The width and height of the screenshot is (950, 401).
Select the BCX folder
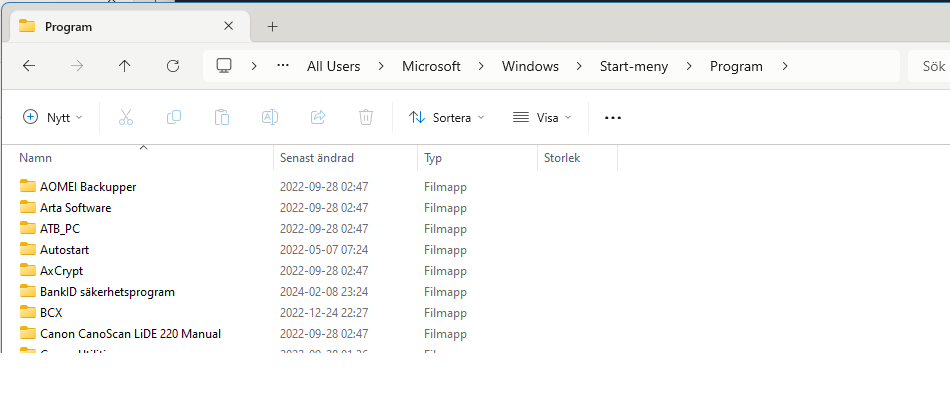pos(51,313)
